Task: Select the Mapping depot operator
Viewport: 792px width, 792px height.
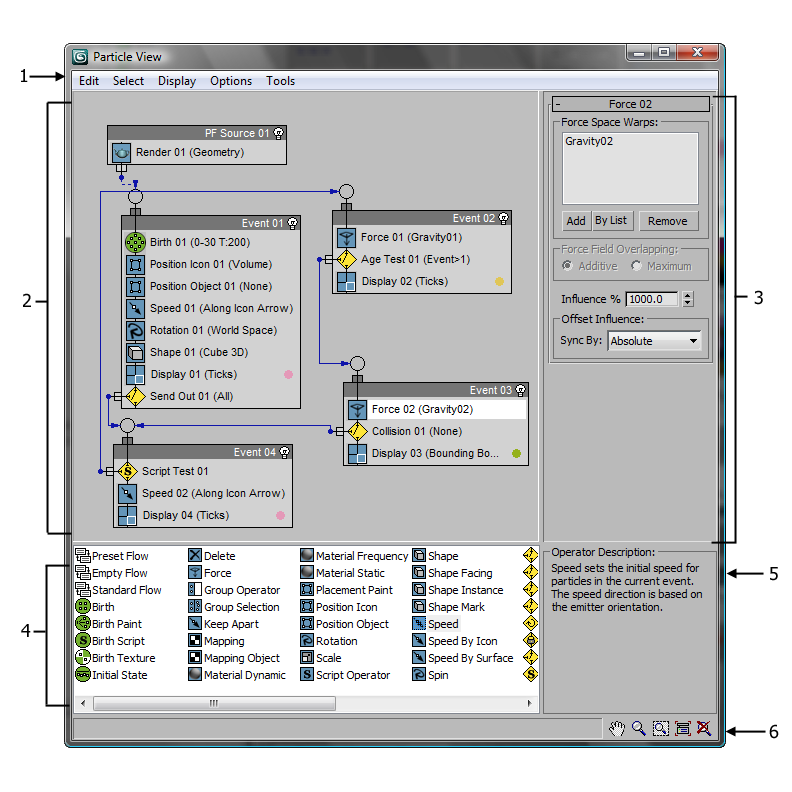Action: [216, 641]
